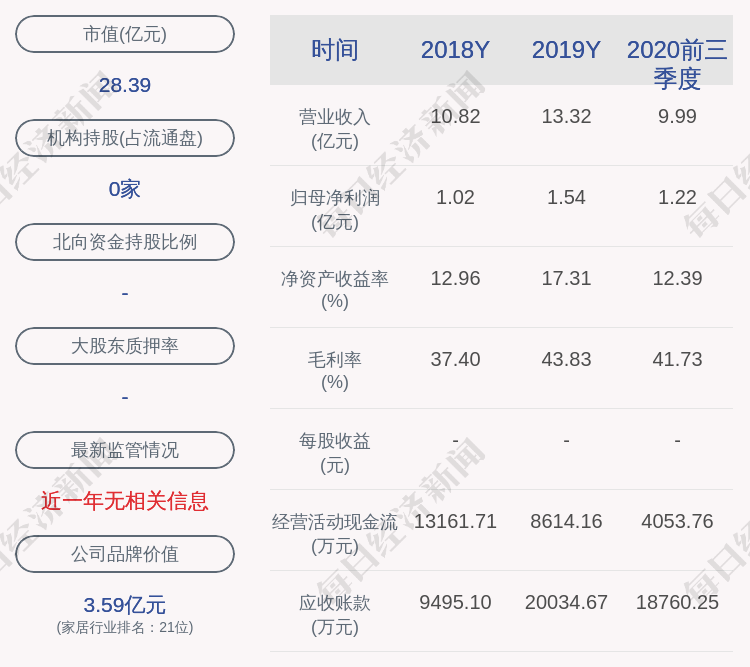This screenshot has height=667, width=750.
Task: Select cash flow value 8614.16
Action: tap(566, 521)
